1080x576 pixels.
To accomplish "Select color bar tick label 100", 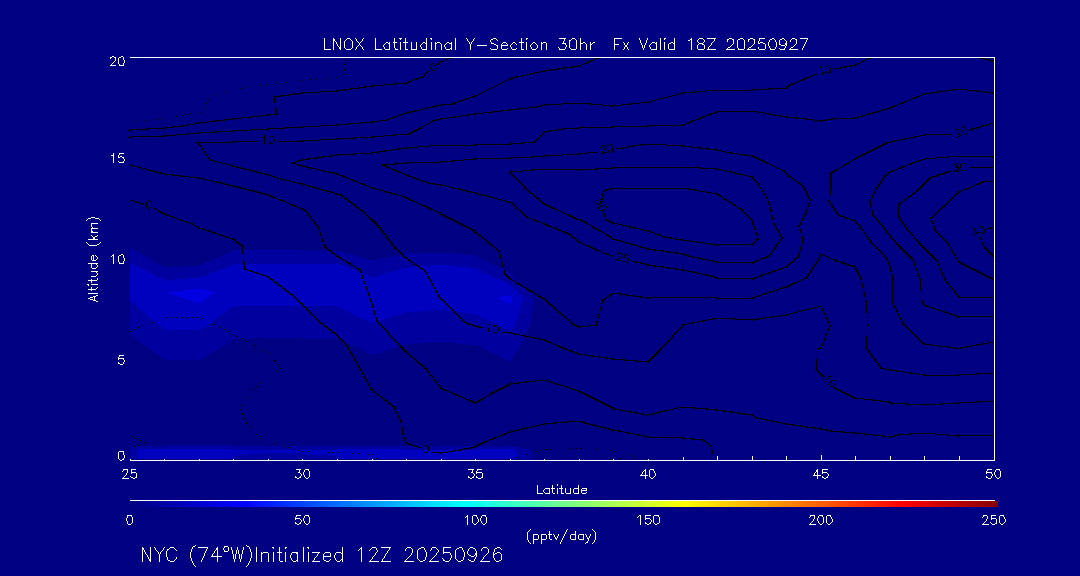I will tap(475, 520).
